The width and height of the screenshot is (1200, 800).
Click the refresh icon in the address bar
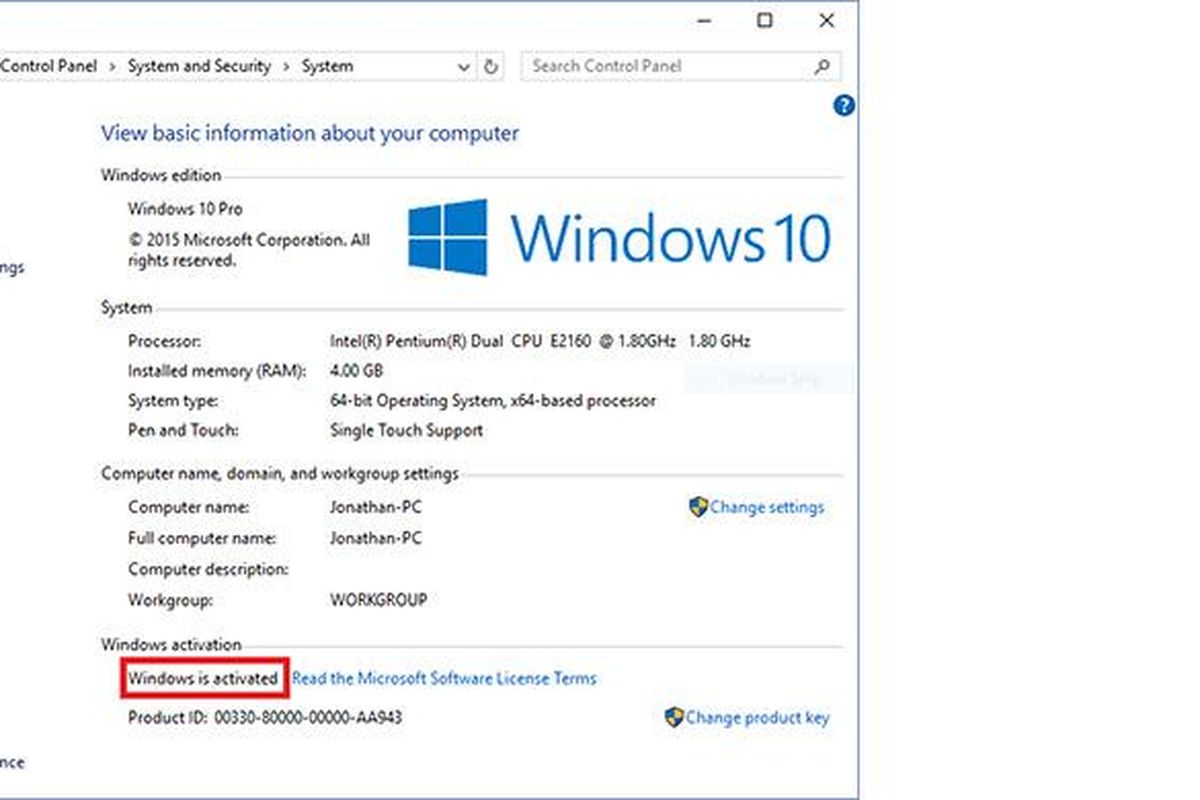pos(490,67)
